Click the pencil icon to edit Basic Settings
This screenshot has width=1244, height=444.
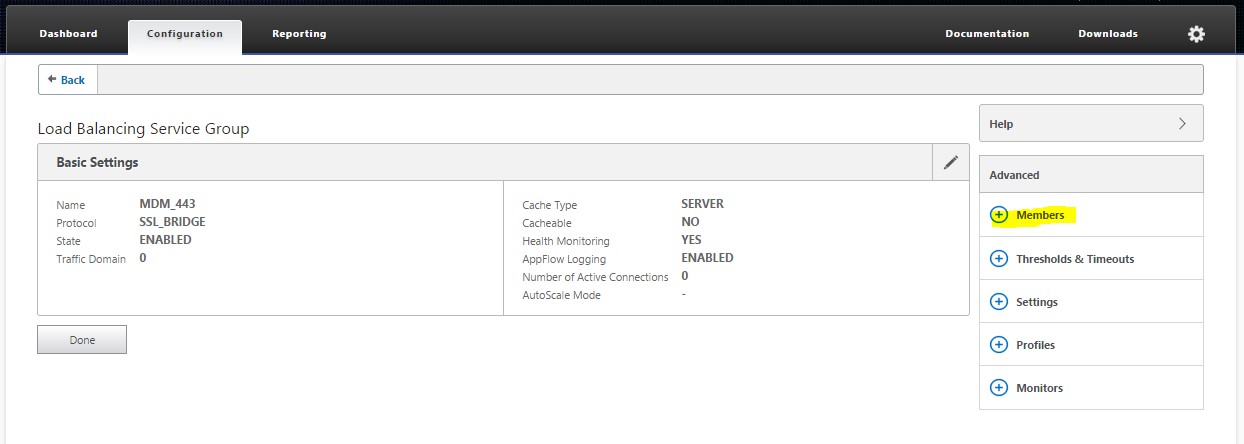click(x=951, y=162)
